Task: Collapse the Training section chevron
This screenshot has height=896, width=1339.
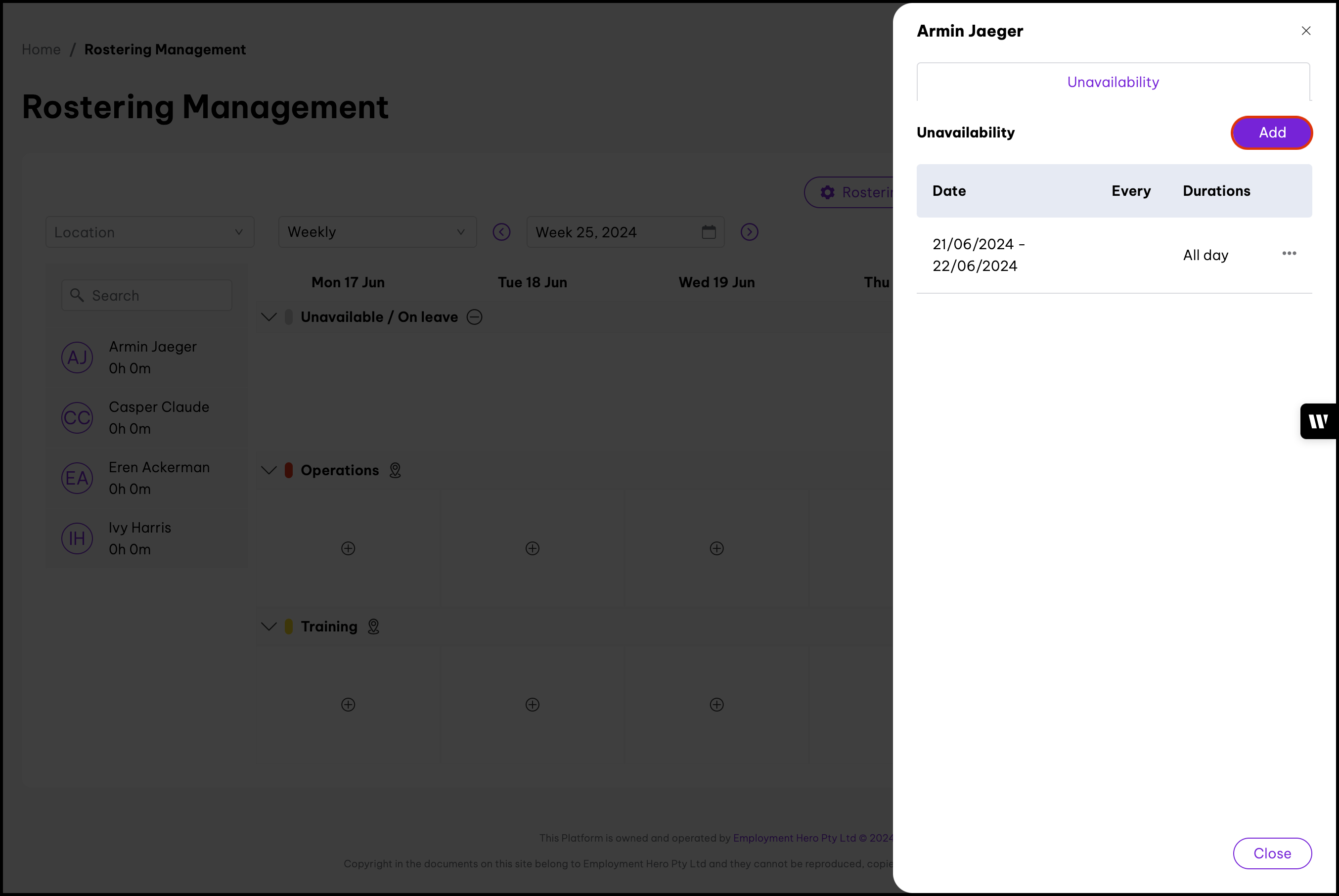Action: click(268, 627)
